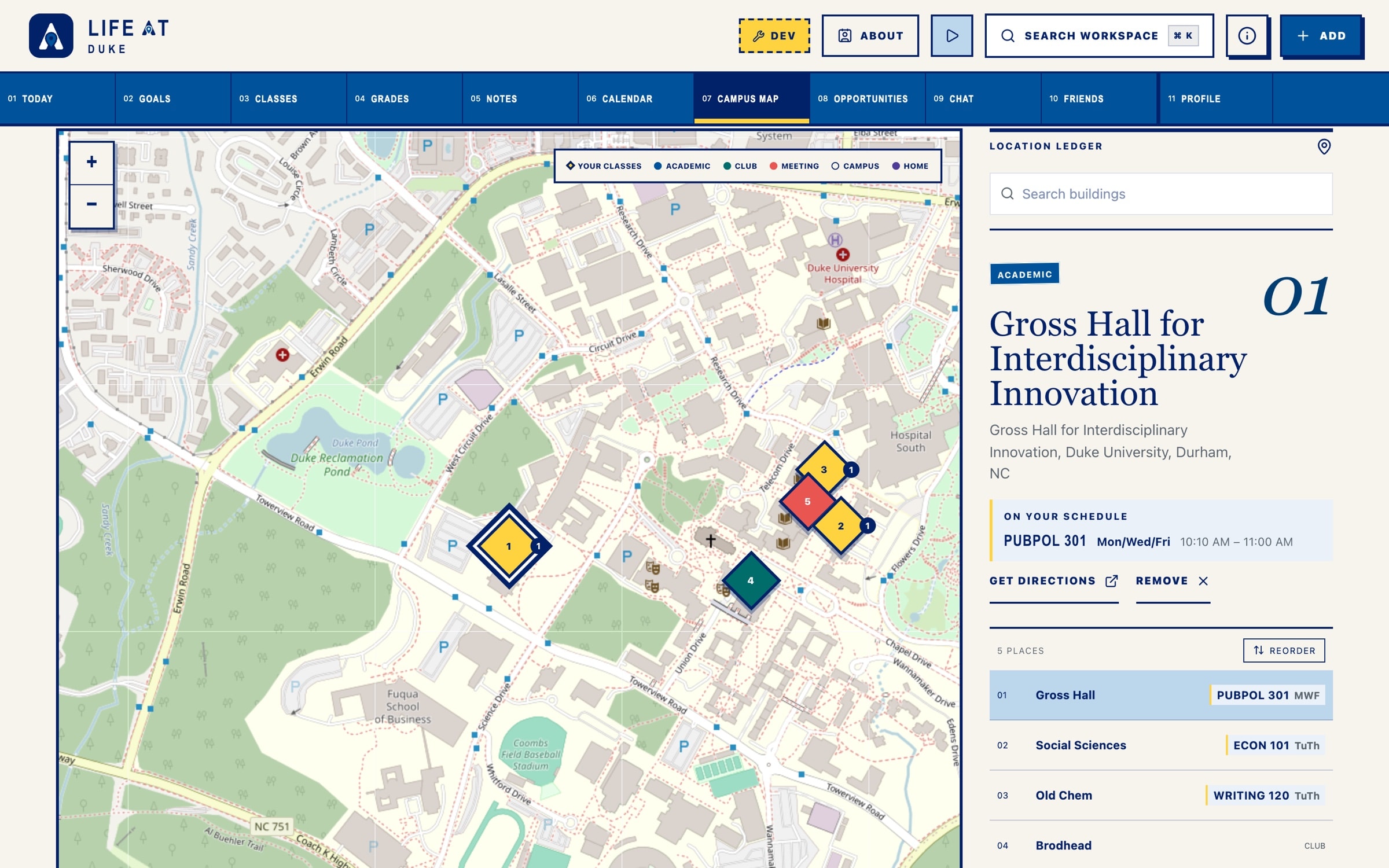Open the Opportunities tab

click(x=868, y=99)
